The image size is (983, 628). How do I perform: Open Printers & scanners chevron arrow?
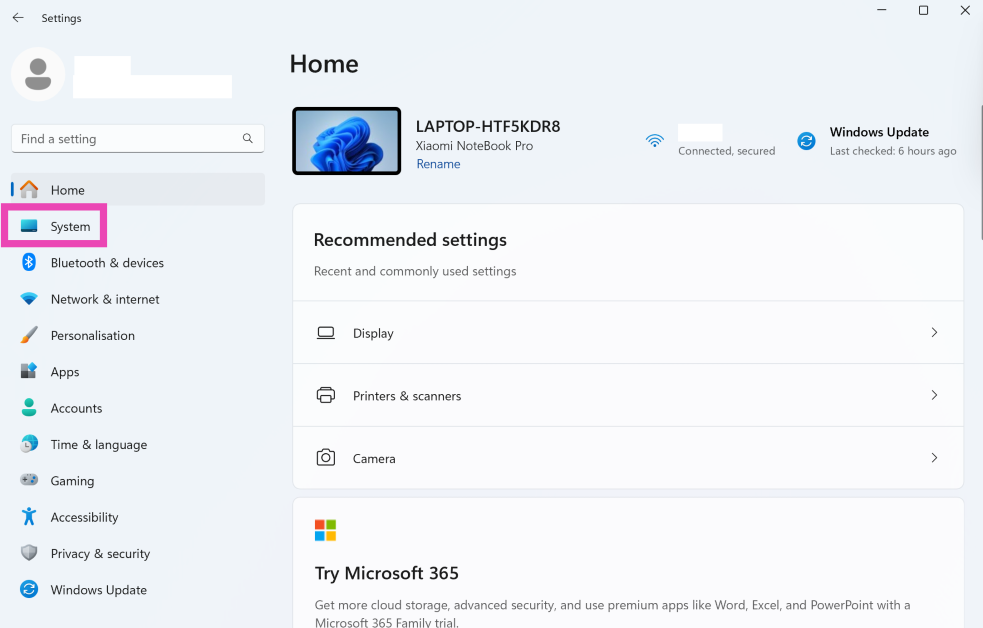934,396
